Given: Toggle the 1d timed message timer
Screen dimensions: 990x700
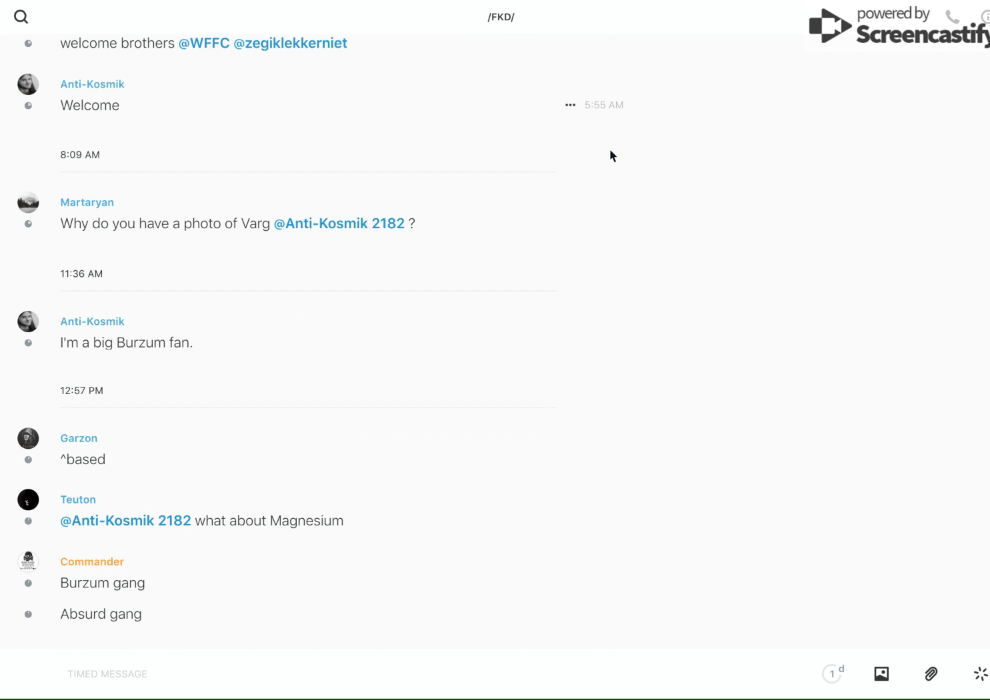Looking at the screenshot, I should (x=833, y=674).
